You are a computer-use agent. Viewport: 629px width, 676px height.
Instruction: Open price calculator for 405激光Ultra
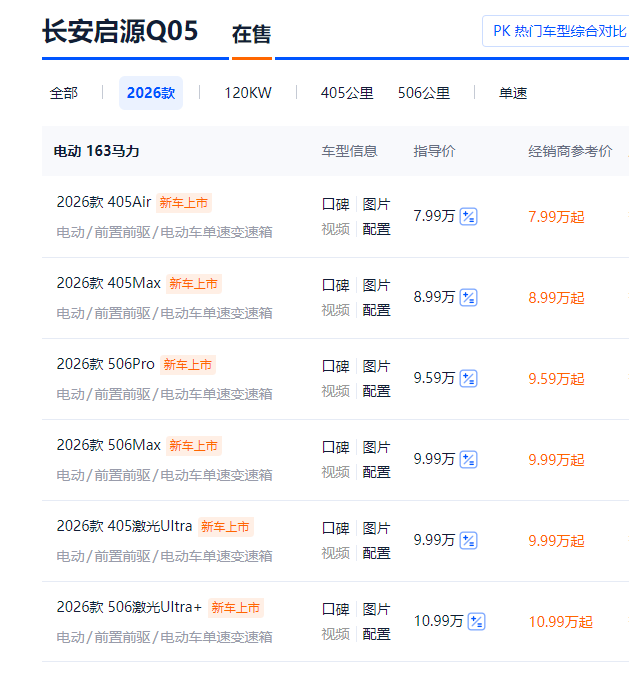pyautogui.click(x=468, y=540)
